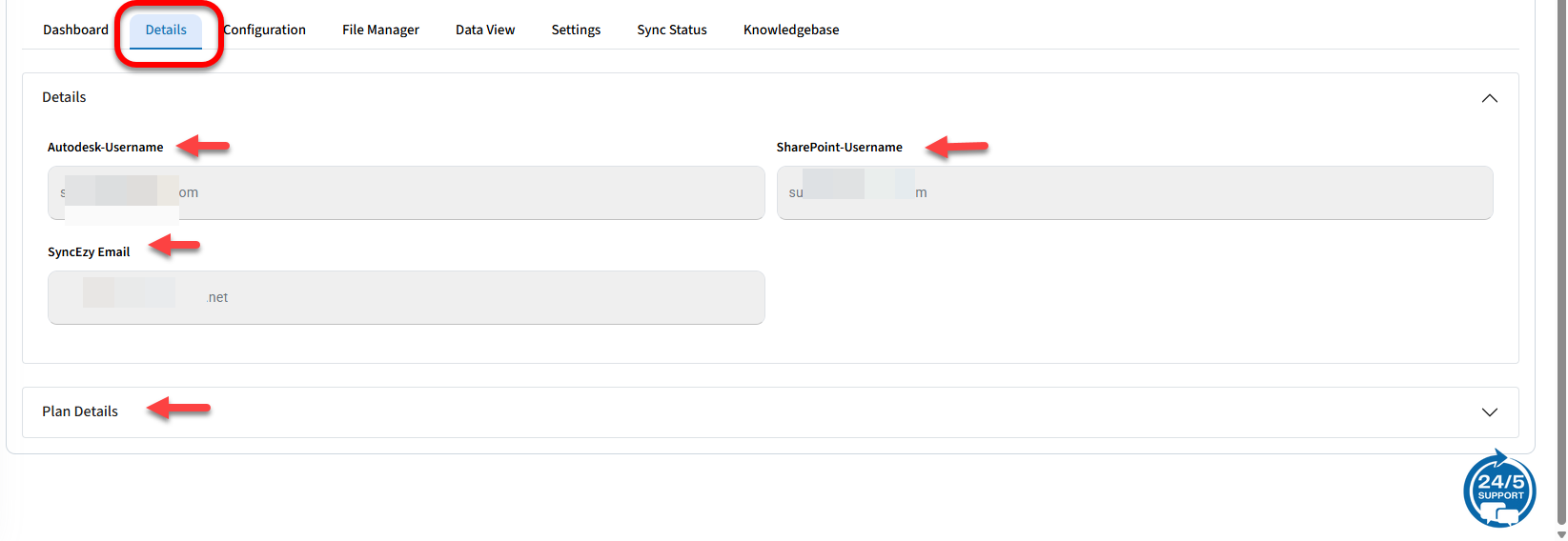Open the Knowledgebase tab
This screenshot has width=1568, height=541.
[x=790, y=30]
